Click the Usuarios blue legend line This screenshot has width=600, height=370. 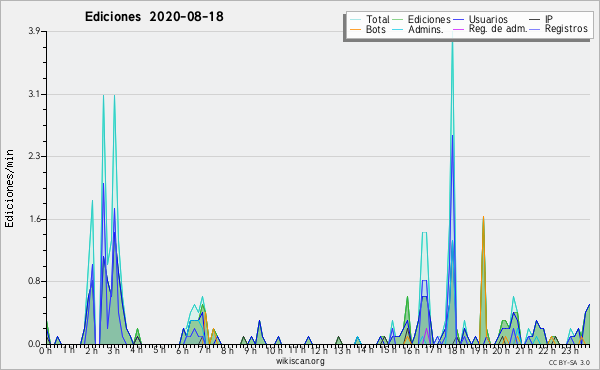click(458, 20)
